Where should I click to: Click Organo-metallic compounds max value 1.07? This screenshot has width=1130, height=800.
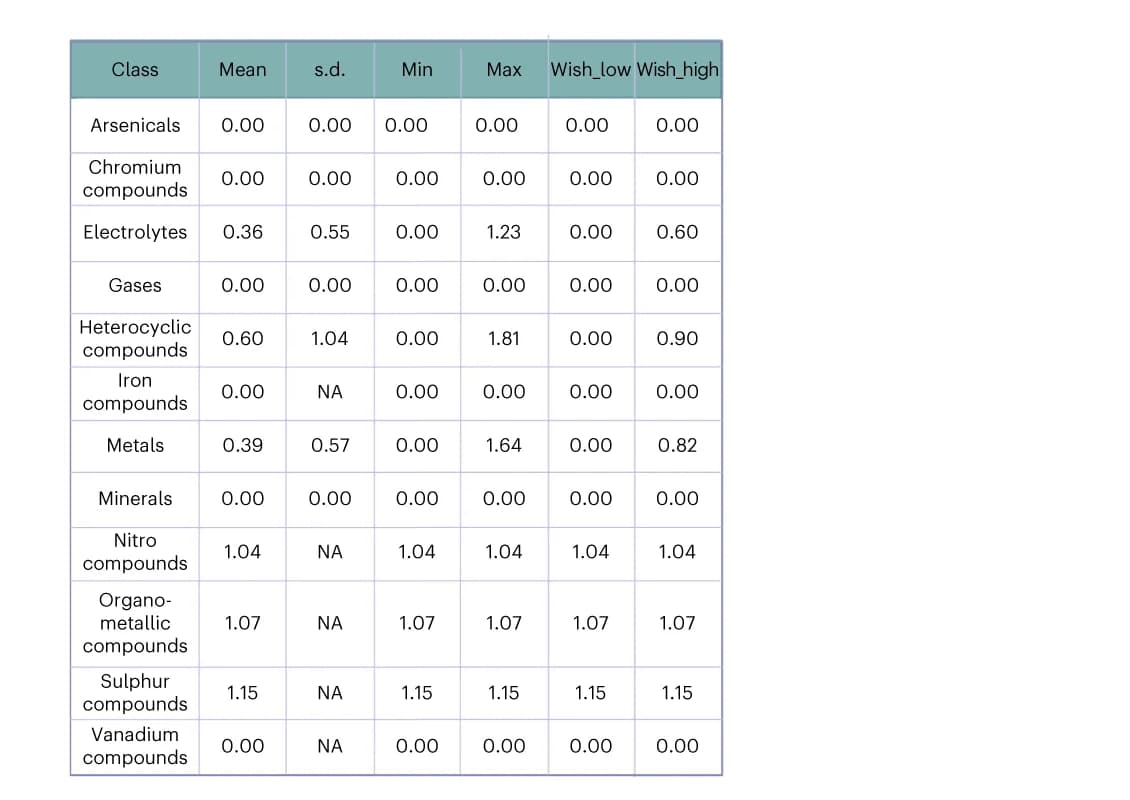click(504, 623)
